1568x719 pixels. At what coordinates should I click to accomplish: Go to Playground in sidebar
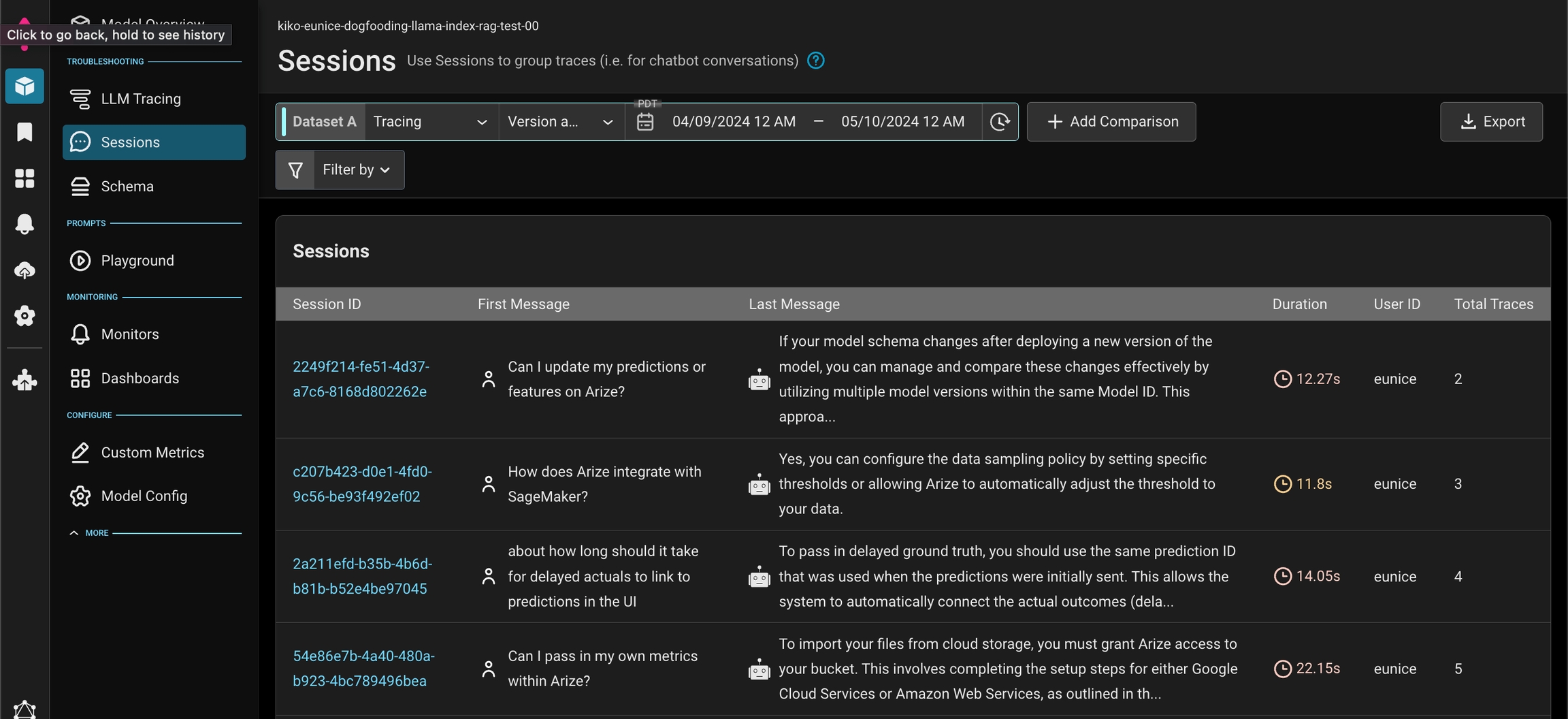click(x=154, y=261)
